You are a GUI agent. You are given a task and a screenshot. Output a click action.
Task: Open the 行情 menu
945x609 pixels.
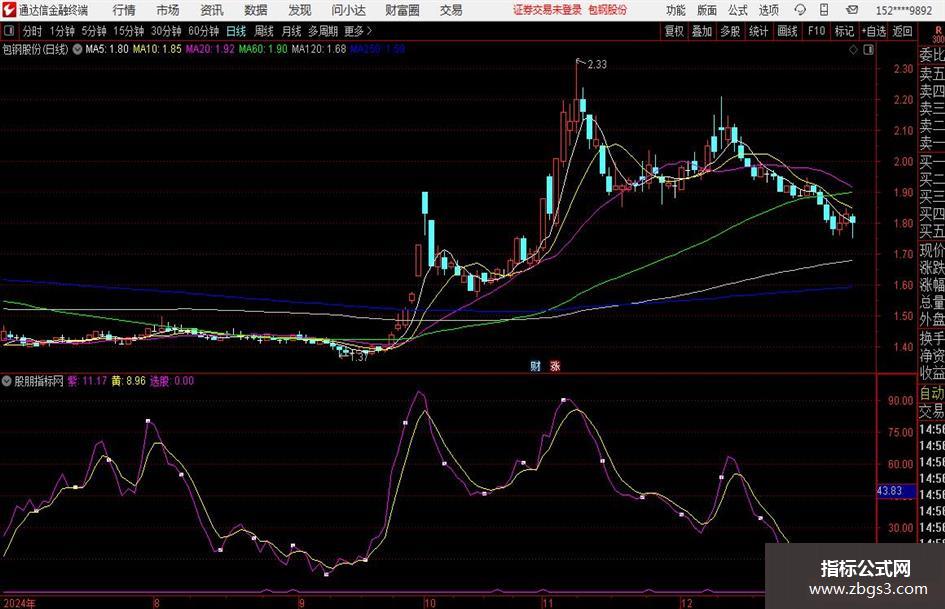click(124, 10)
